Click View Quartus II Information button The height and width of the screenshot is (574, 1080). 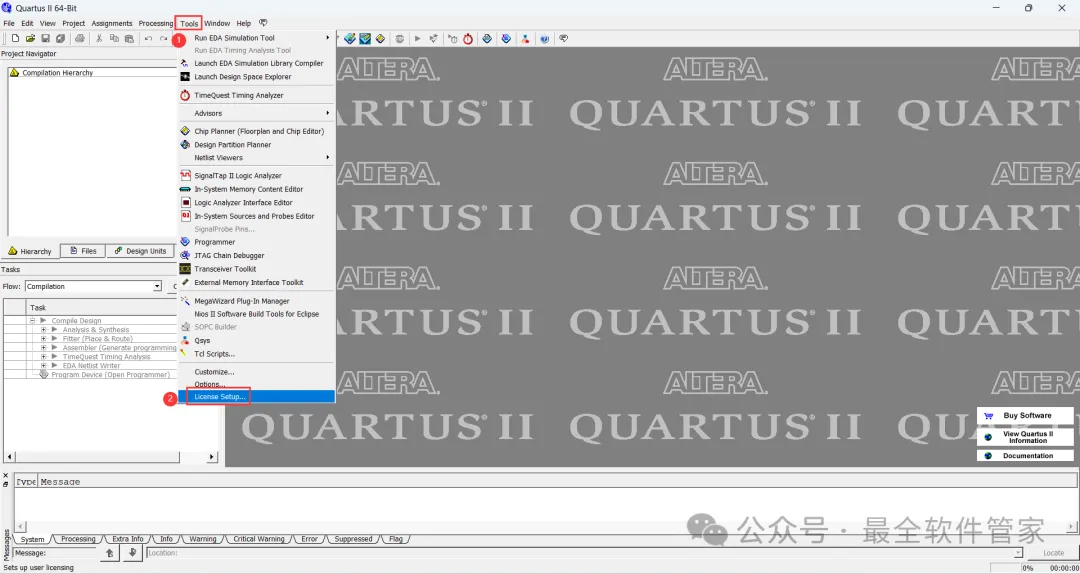click(1025, 437)
